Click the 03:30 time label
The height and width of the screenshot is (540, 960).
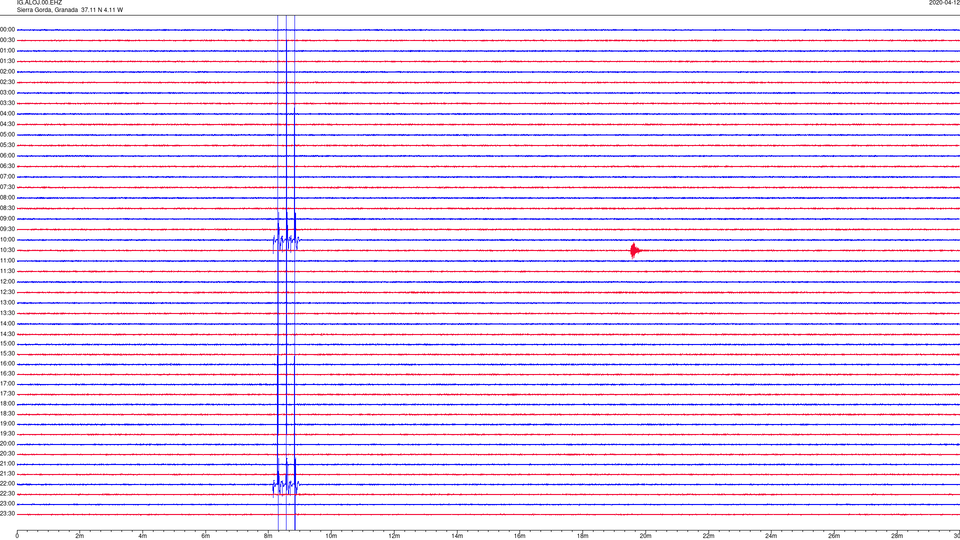click(7, 103)
